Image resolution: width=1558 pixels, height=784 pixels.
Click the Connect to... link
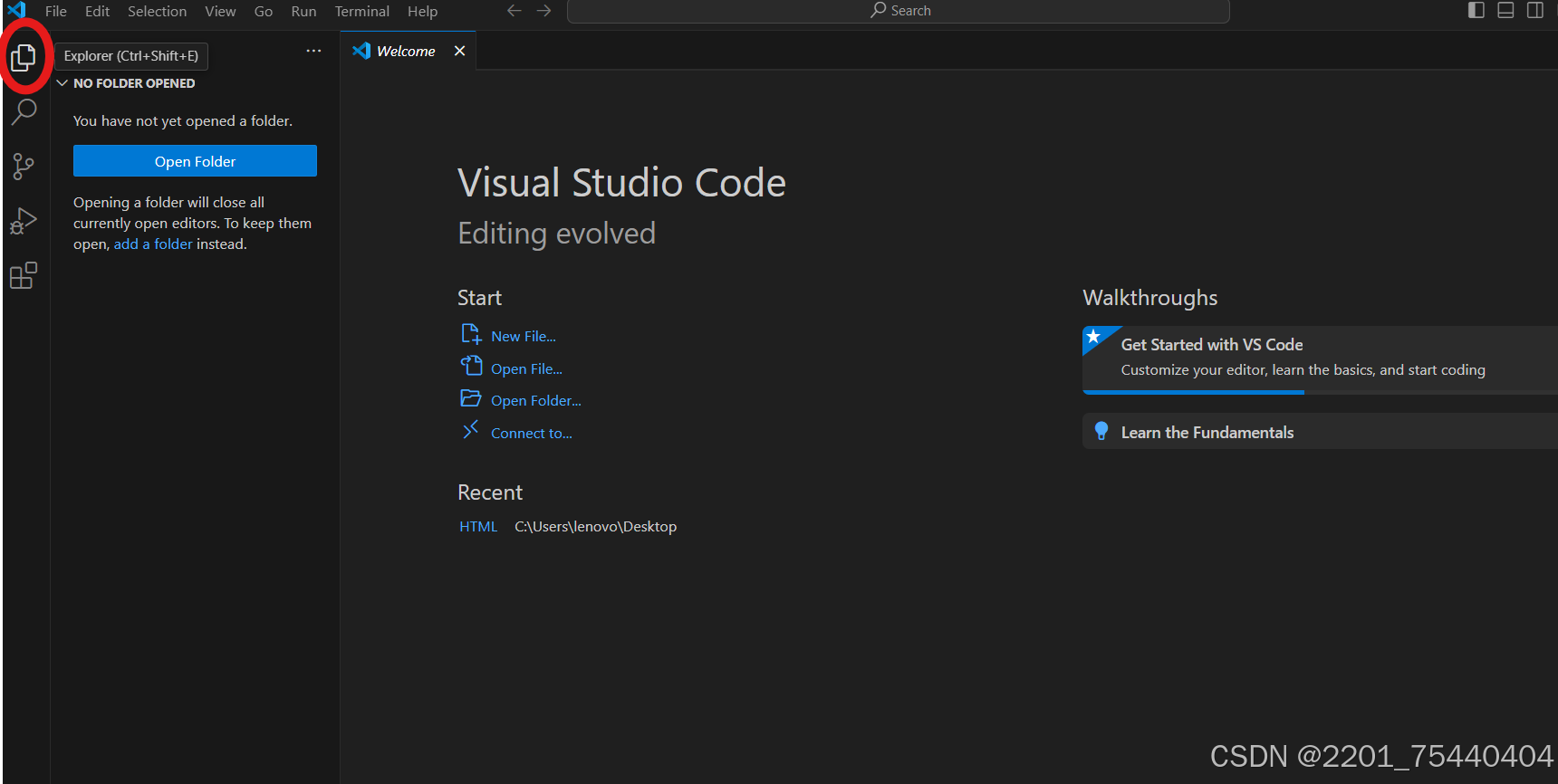tap(532, 433)
